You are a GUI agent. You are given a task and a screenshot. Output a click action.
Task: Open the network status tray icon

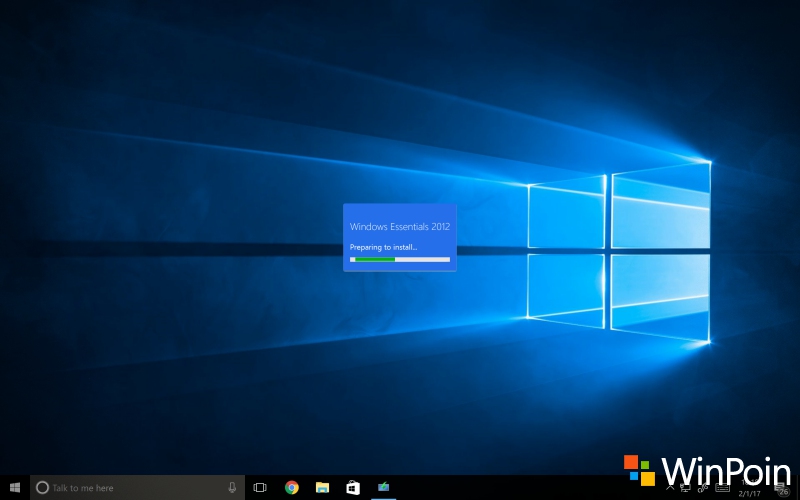(x=685, y=488)
